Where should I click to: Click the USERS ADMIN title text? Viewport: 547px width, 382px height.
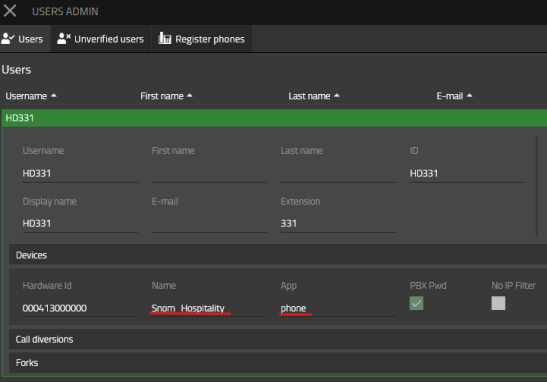(x=65, y=11)
